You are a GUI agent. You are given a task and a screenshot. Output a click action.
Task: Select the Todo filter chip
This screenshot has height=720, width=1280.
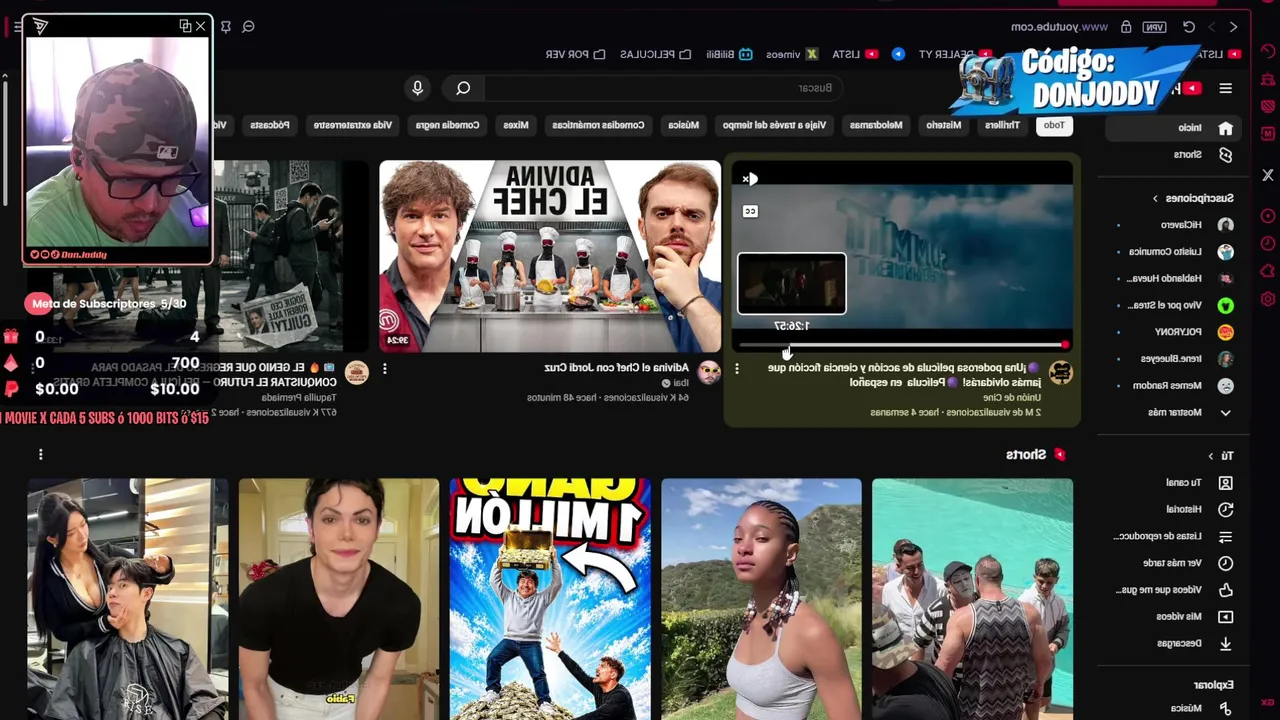point(1054,125)
